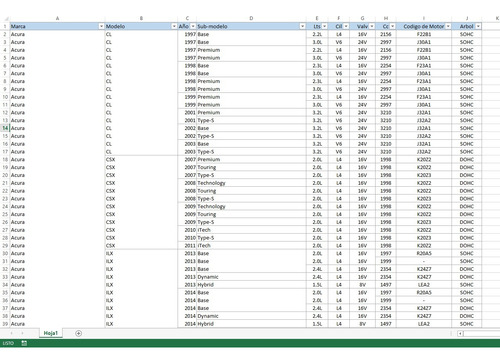Select the F22B1 cell in row 2

tap(424, 34)
